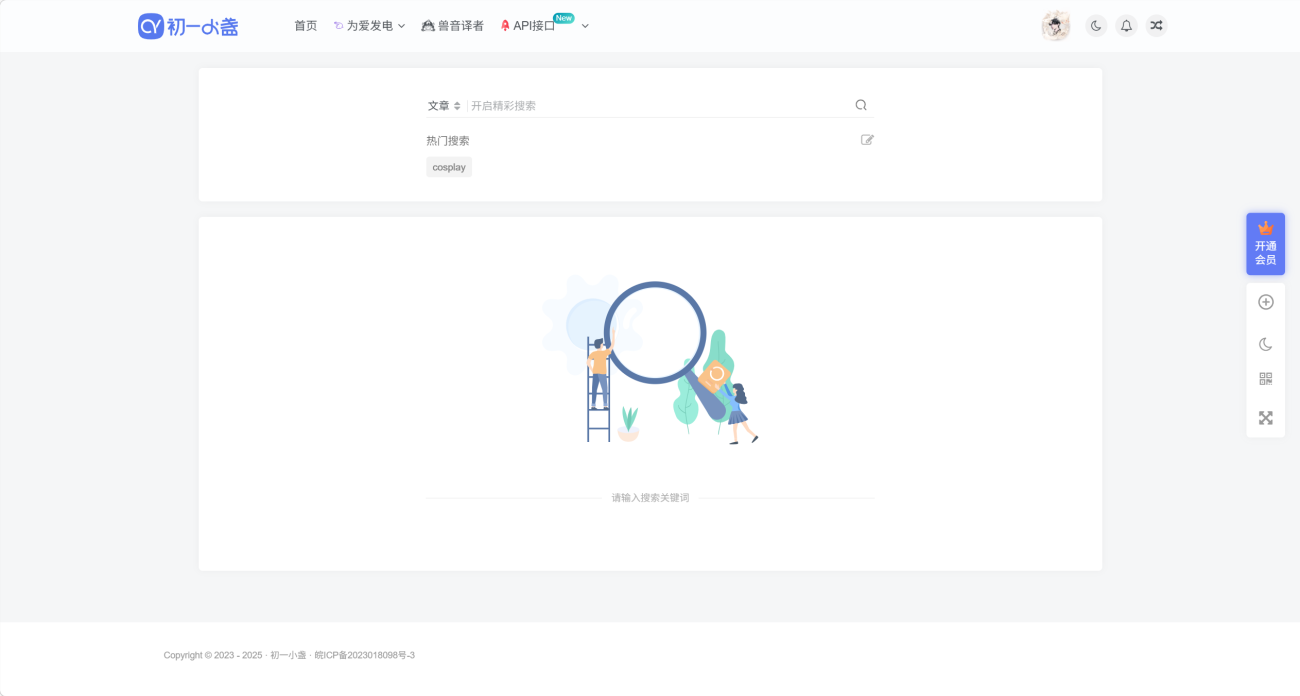The height and width of the screenshot is (696, 1300).
Task: Open the notifications bell
Action: (x=1126, y=26)
